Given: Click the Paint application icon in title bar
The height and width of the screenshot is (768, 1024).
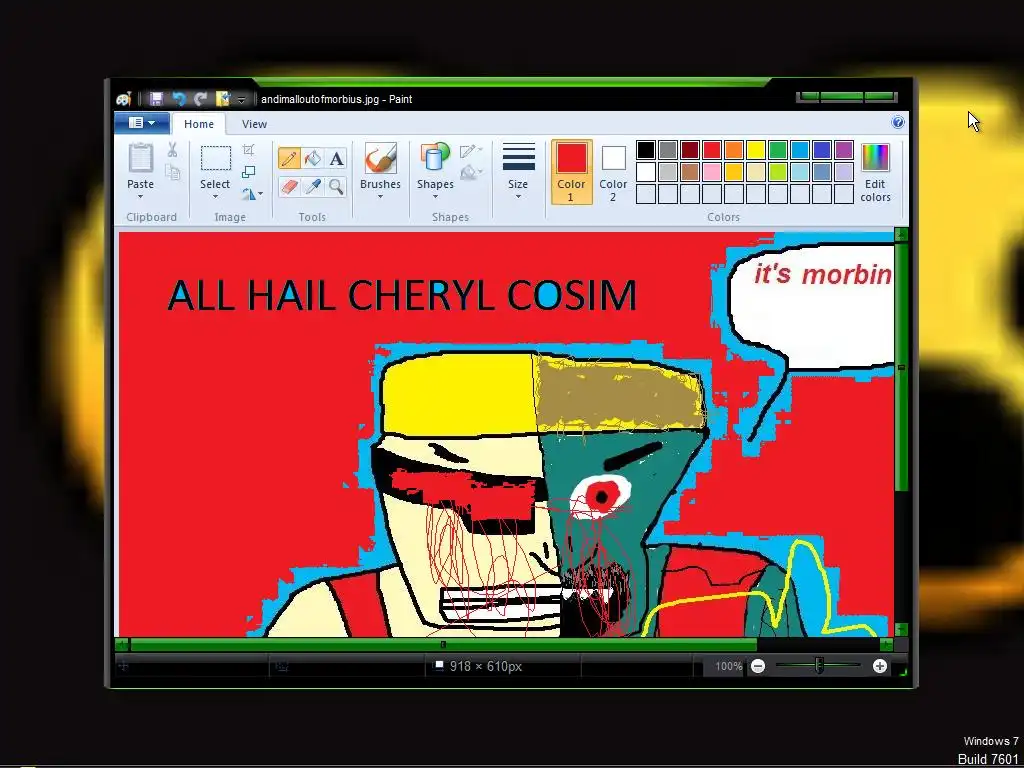Looking at the screenshot, I should point(123,99).
